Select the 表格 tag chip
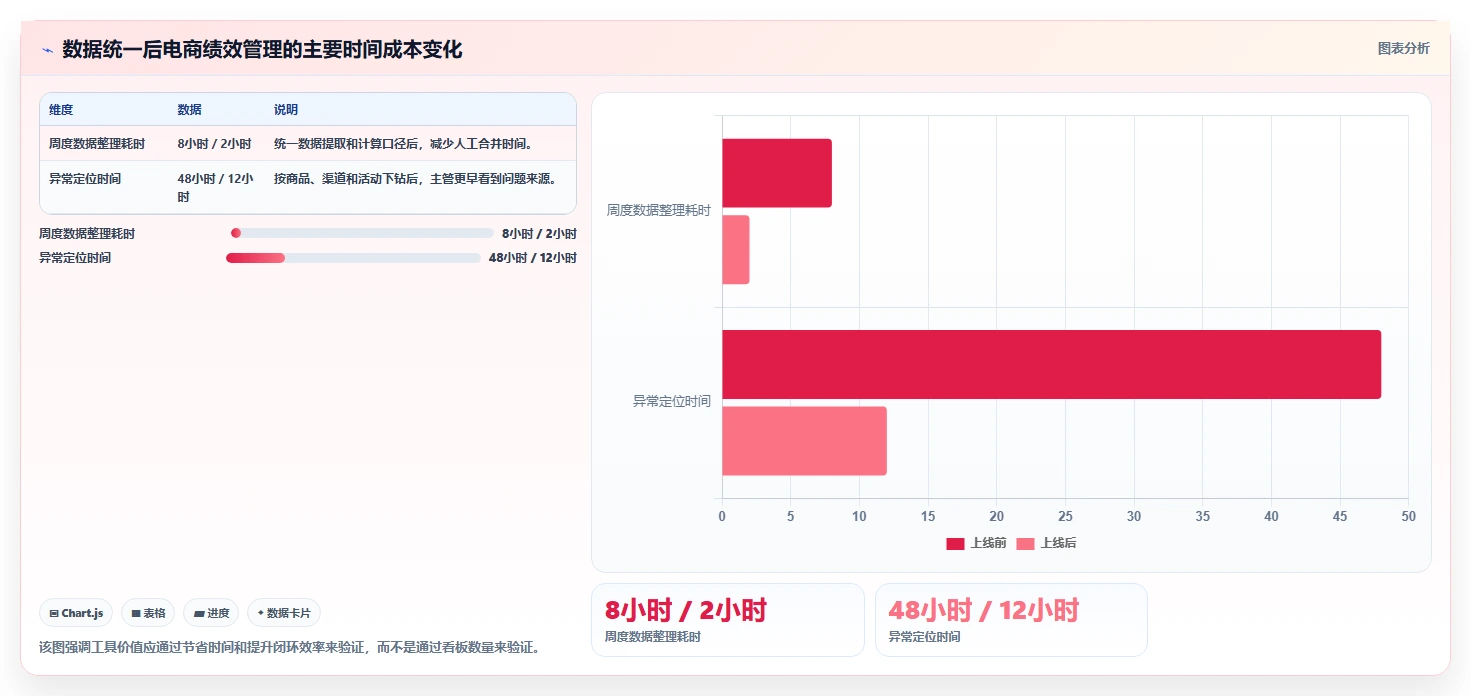 (148, 613)
